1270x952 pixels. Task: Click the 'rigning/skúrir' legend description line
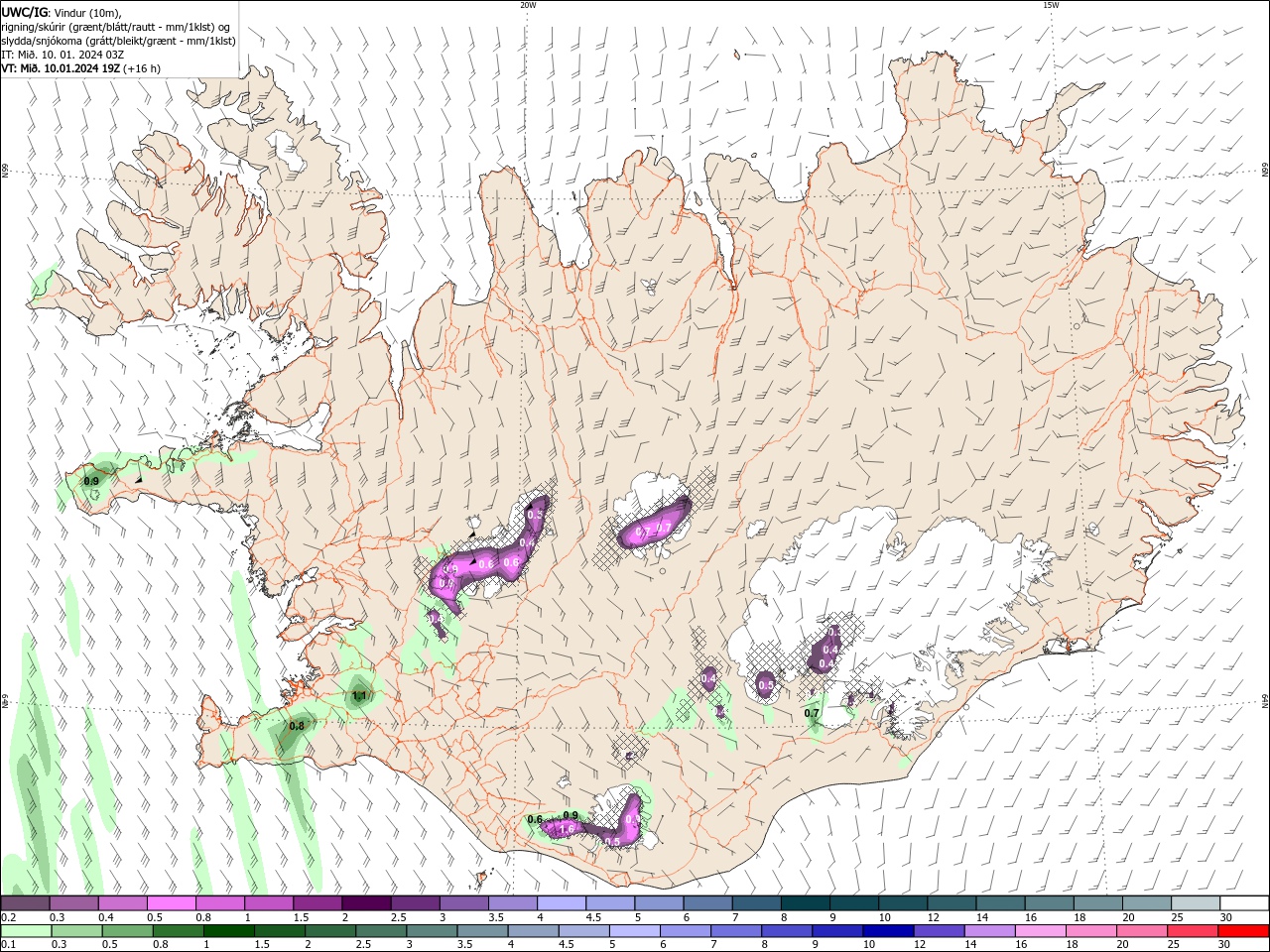pyautogui.click(x=117, y=27)
